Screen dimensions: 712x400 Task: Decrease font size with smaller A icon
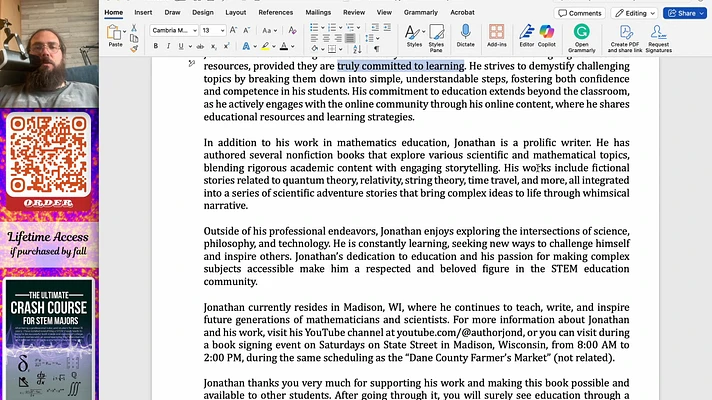(247, 30)
